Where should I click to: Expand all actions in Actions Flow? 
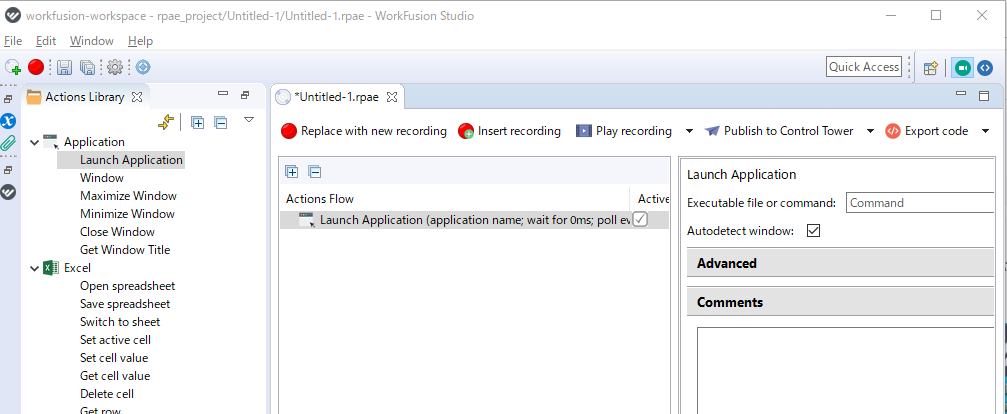(292, 171)
